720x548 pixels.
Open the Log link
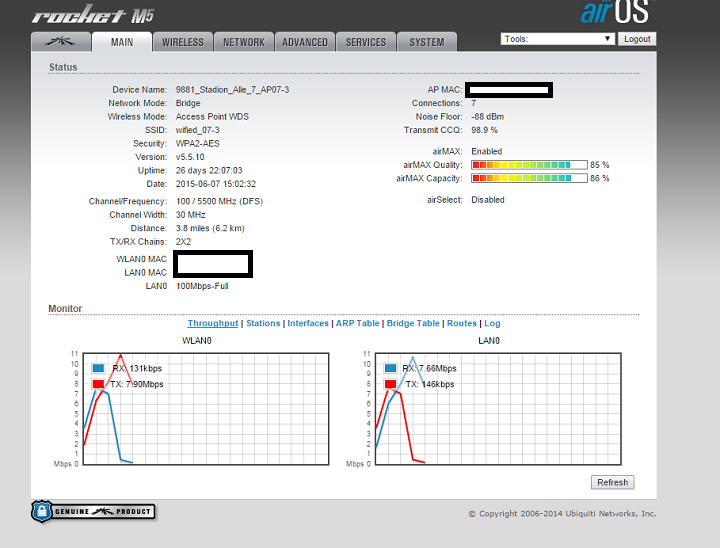tap(492, 323)
